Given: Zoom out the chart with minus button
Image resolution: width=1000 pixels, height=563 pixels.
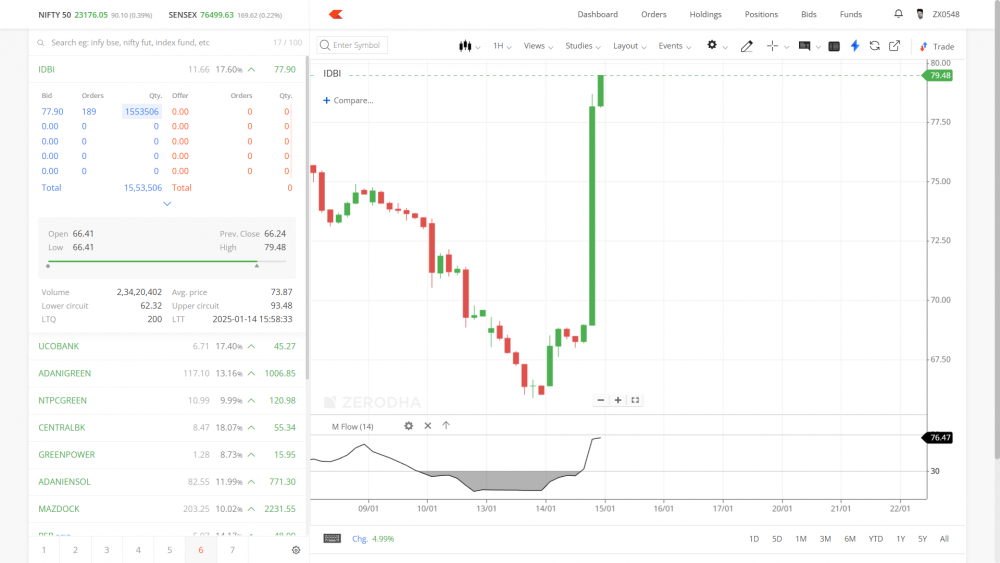Looking at the screenshot, I should point(600,400).
